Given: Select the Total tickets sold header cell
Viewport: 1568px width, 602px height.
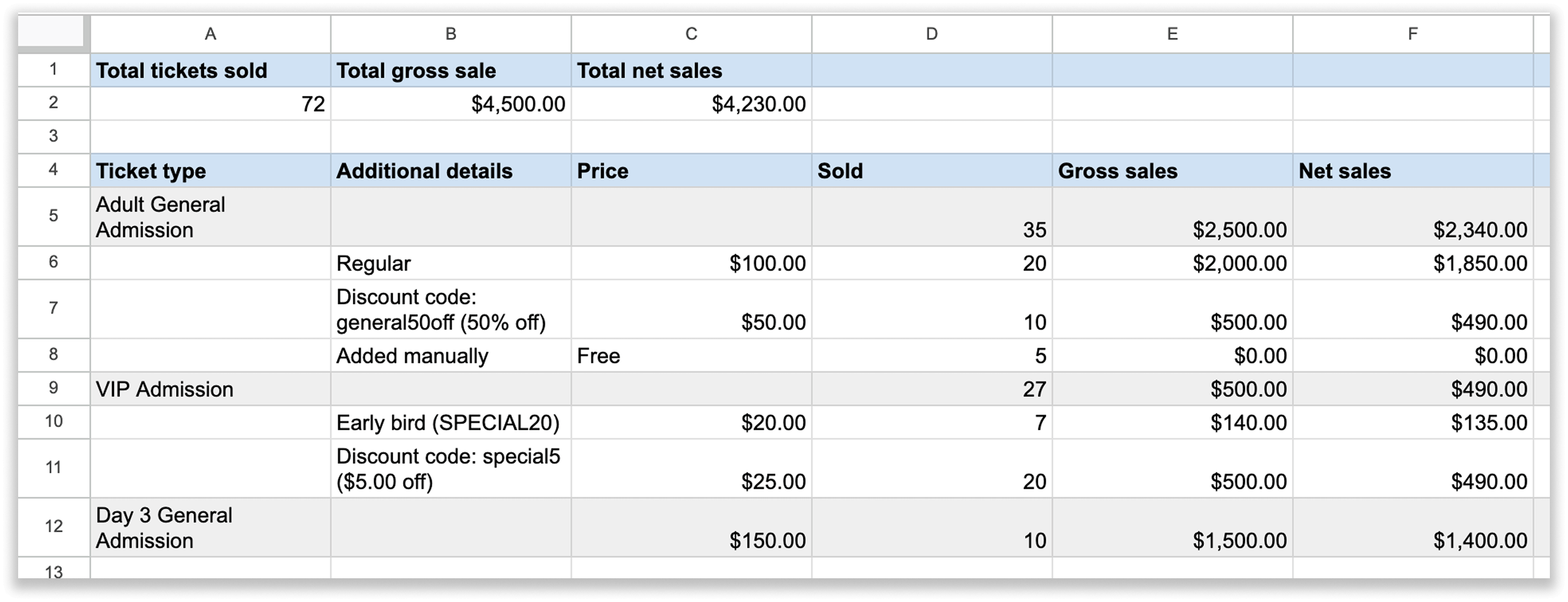Looking at the screenshot, I should click(210, 71).
